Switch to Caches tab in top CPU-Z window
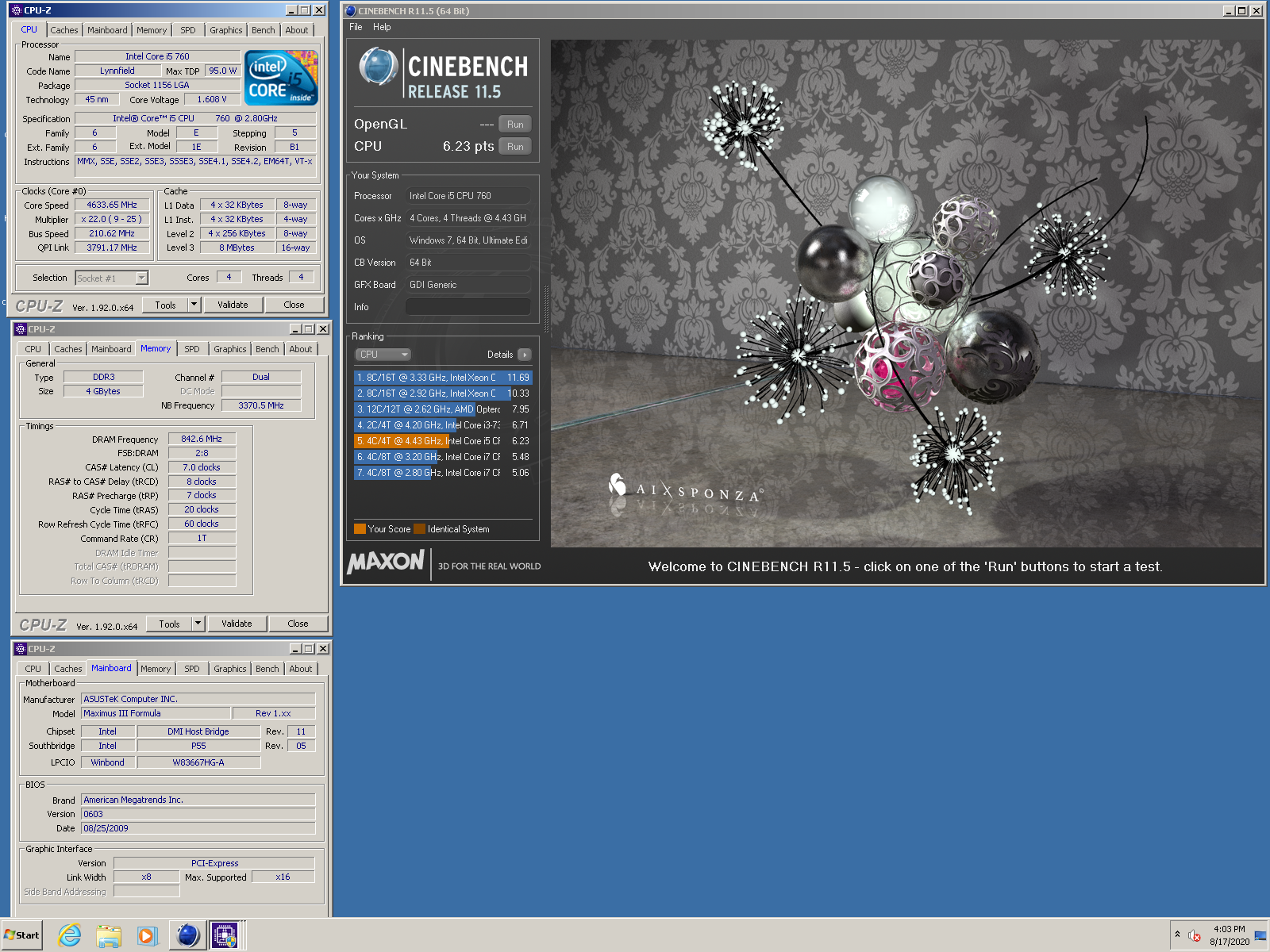Screen dimensions: 1270x952 64,30
